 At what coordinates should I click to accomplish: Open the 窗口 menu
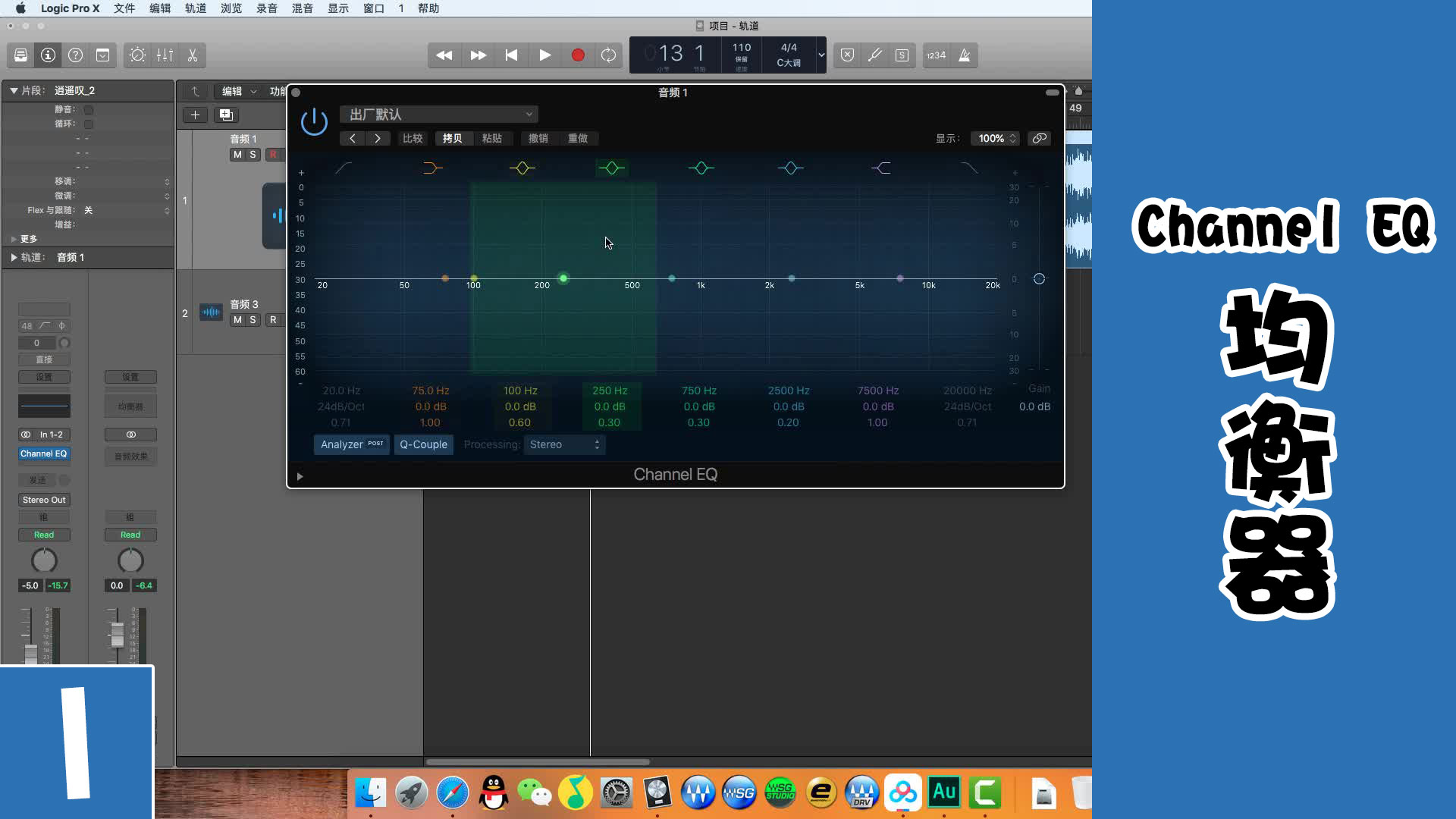(374, 8)
